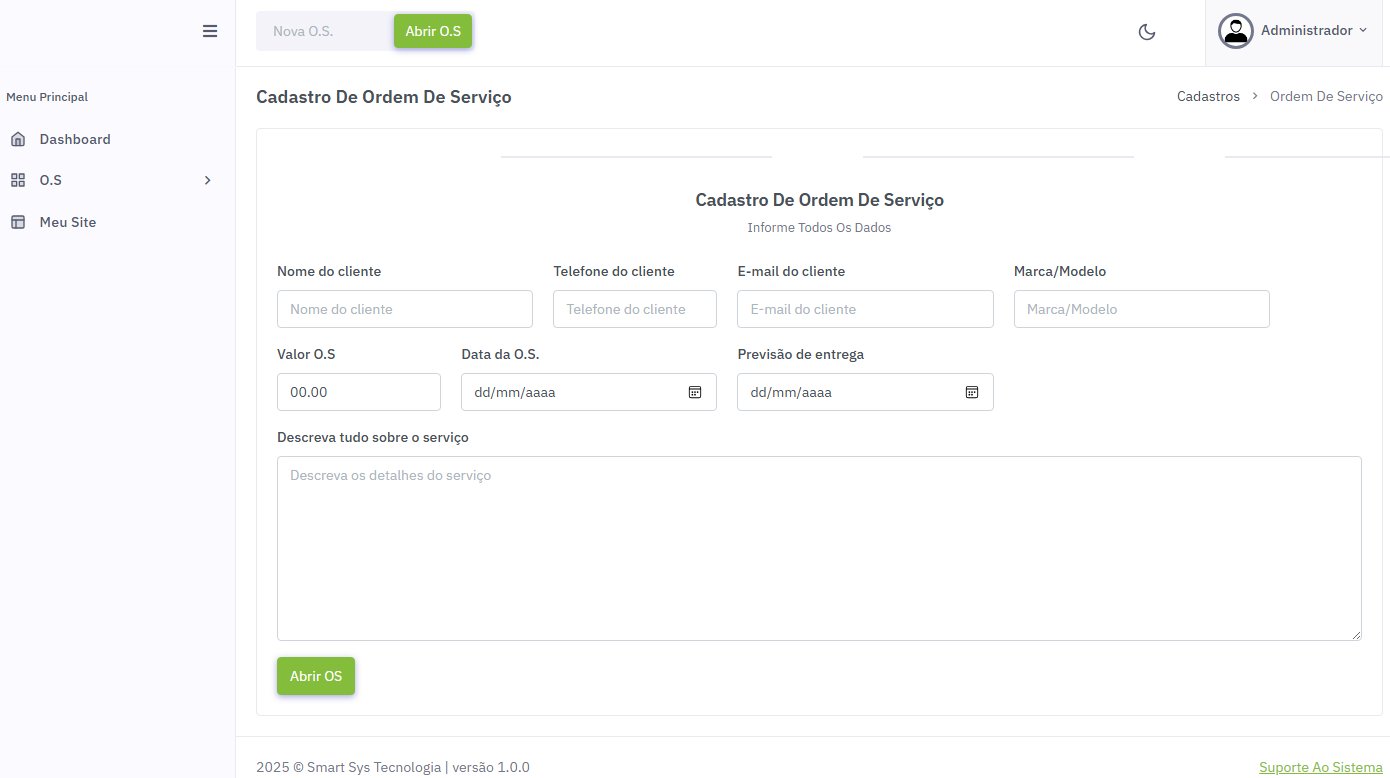Click the Cadastros breadcrumb link
Image resolution: width=1390 pixels, height=778 pixels.
(1208, 97)
